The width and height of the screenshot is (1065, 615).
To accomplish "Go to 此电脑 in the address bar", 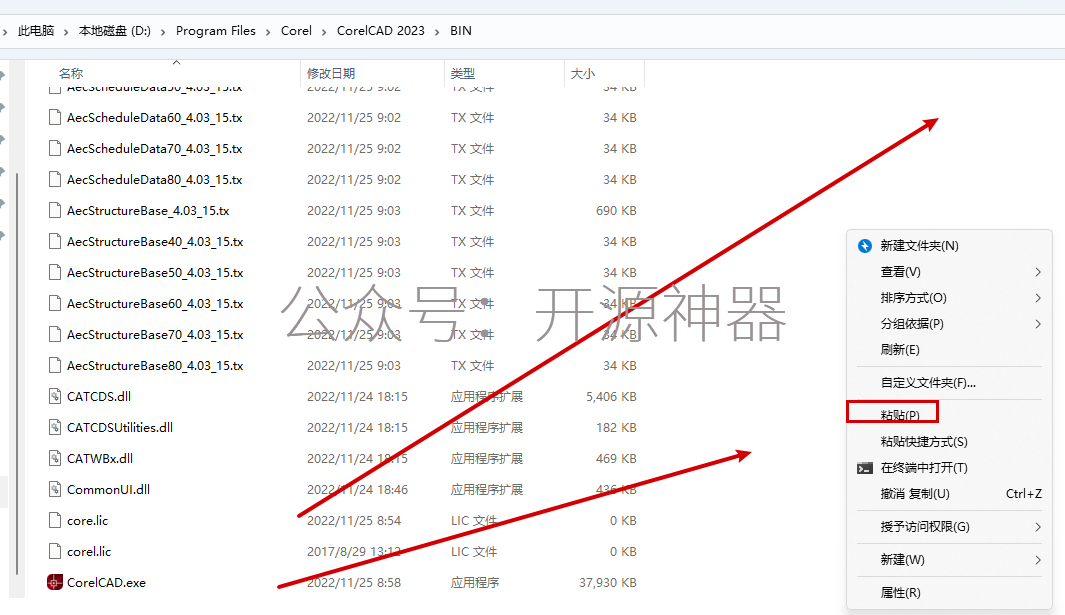I will point(36,31).
